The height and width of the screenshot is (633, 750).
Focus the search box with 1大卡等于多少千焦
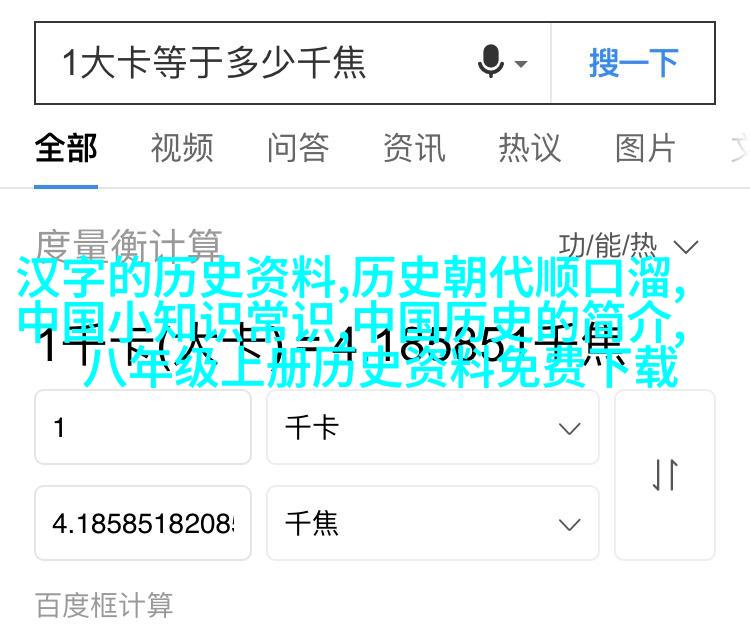[293, 63]
